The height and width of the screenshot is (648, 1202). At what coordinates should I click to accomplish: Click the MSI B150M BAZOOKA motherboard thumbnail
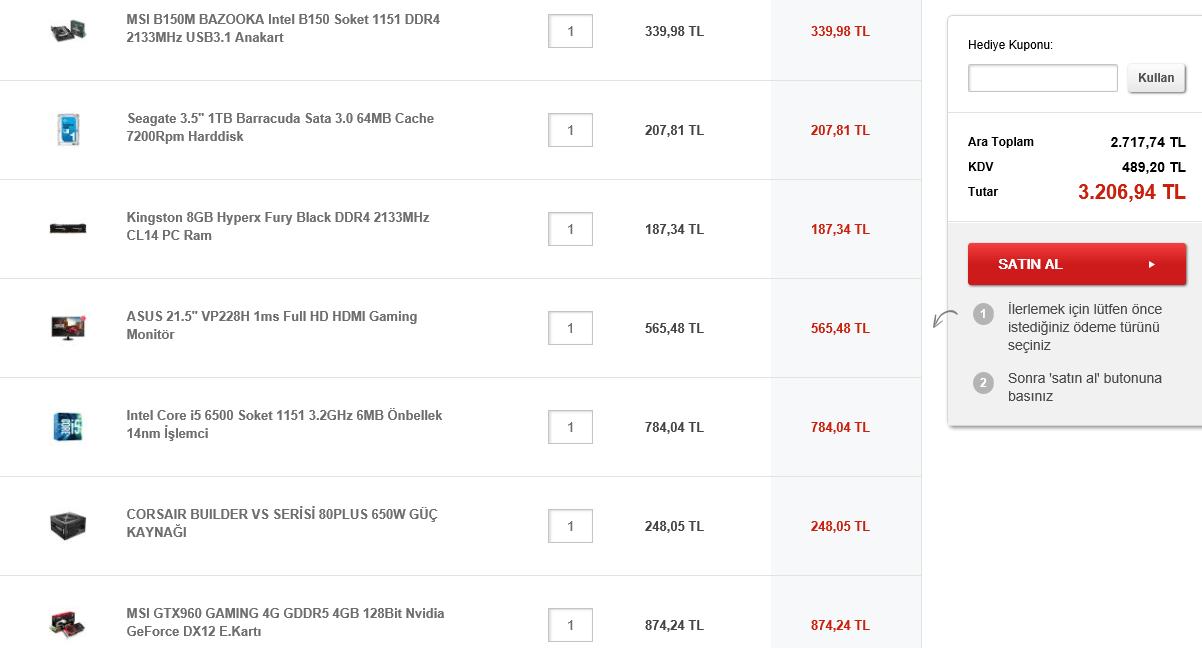point(68,30)
